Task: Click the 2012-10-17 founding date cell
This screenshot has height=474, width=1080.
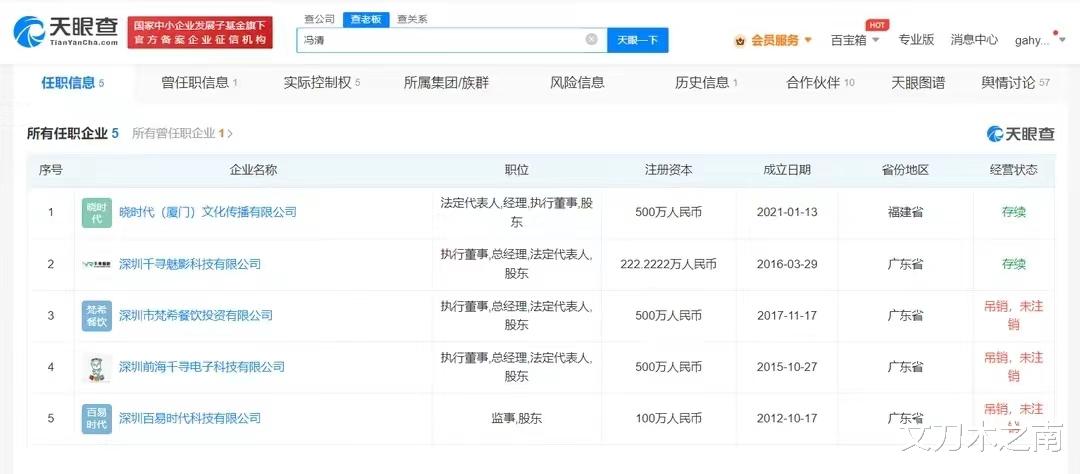Action: 787,418
